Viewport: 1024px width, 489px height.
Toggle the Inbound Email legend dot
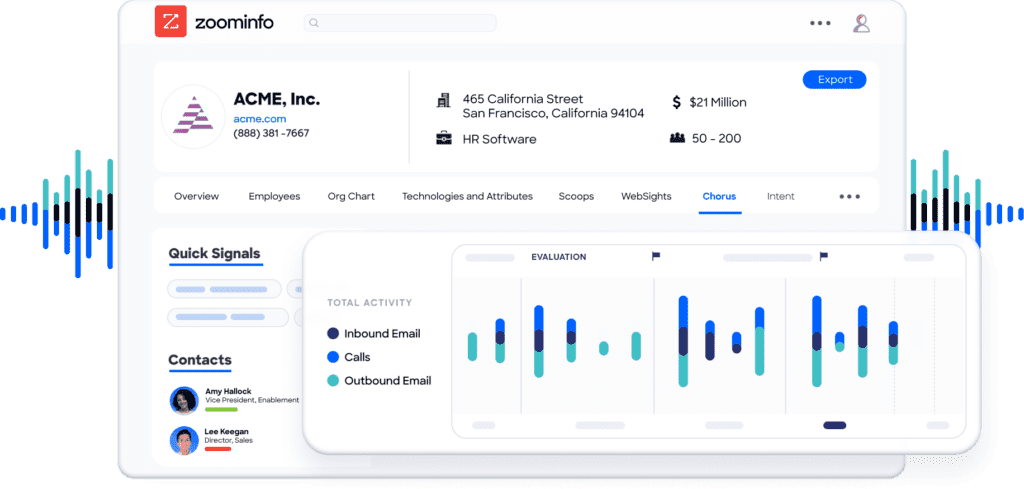pyautogui.click(x=332, y=334)
